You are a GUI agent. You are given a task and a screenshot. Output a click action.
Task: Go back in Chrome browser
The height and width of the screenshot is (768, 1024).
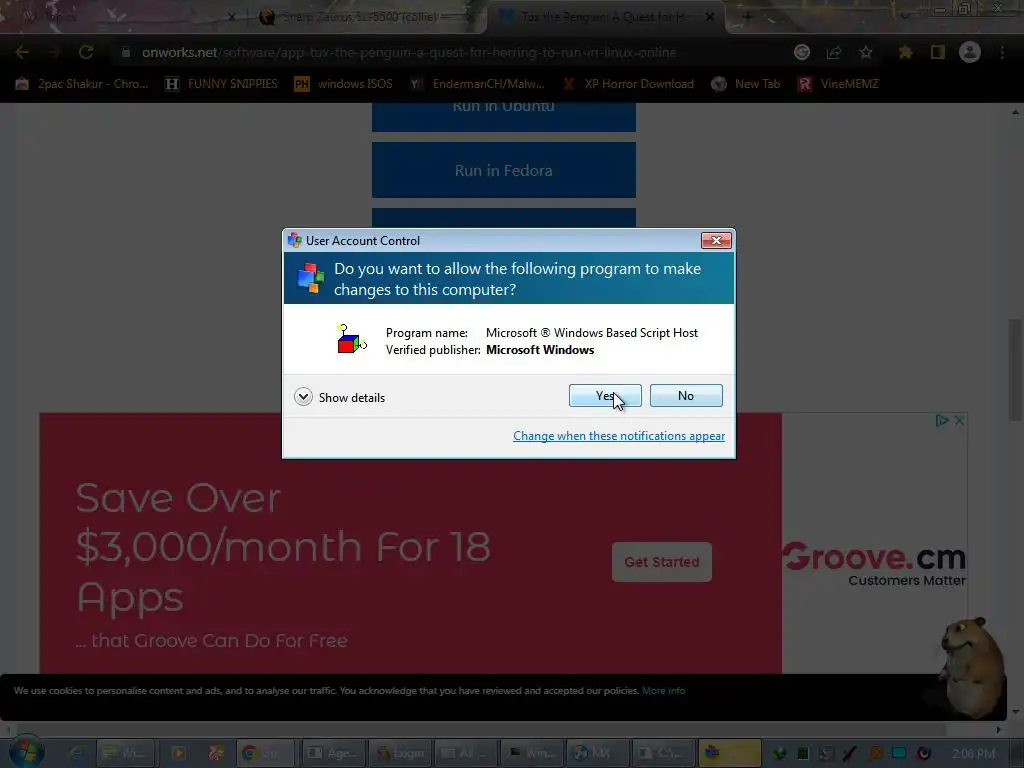pyautogui.click(x=22, y=52)
